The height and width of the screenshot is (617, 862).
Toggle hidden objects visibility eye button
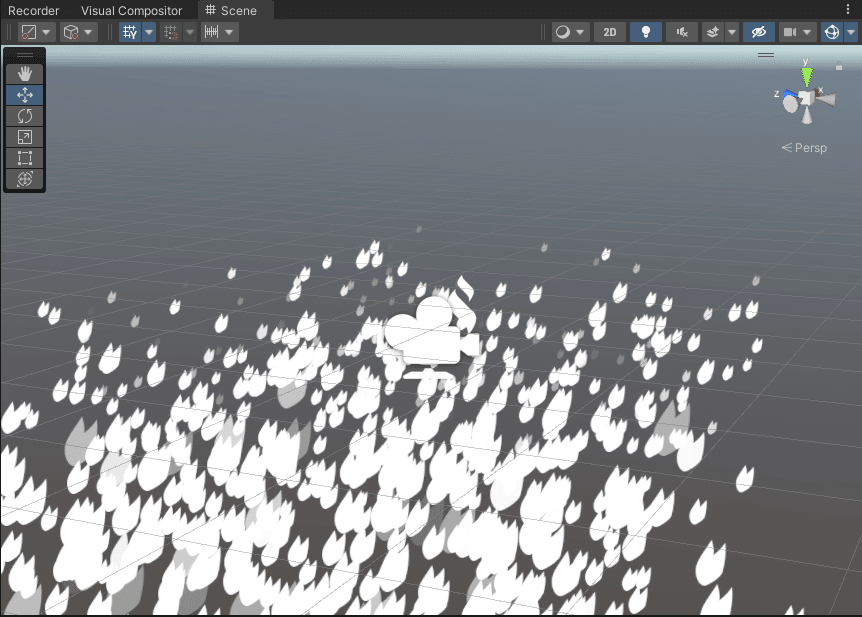click(759, 32)
